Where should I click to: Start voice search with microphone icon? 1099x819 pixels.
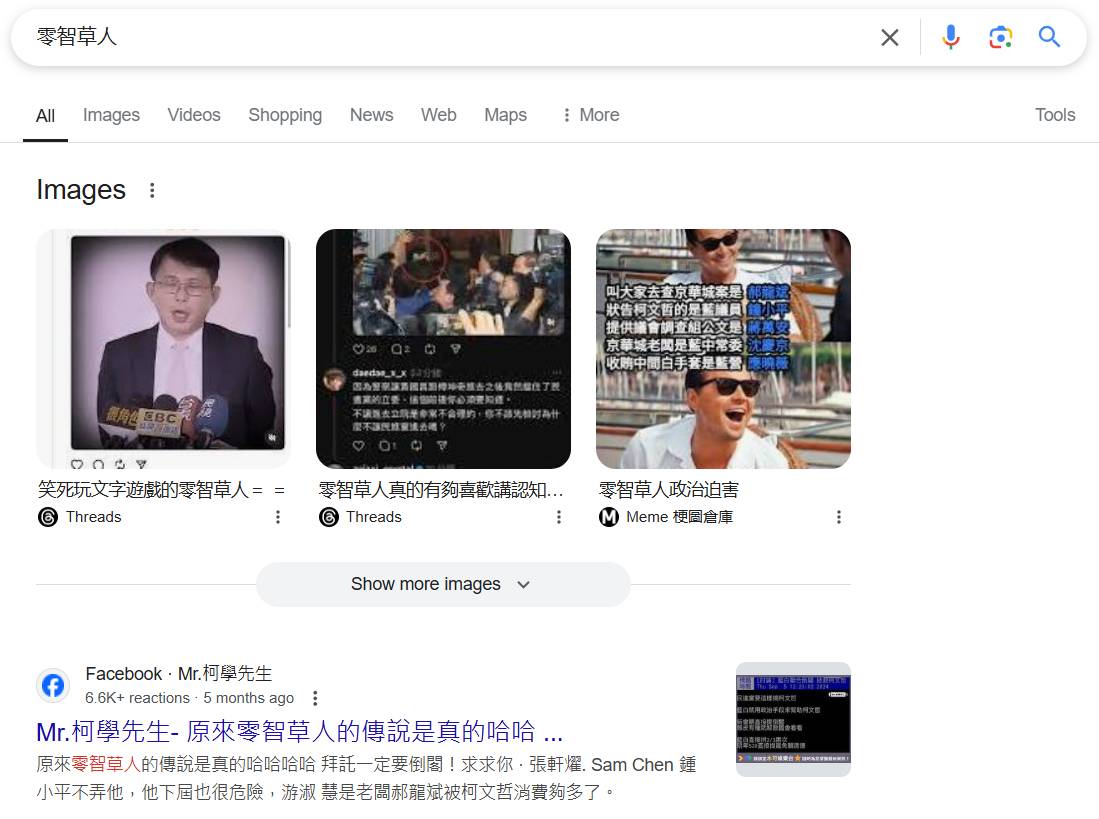click(950, 38)
